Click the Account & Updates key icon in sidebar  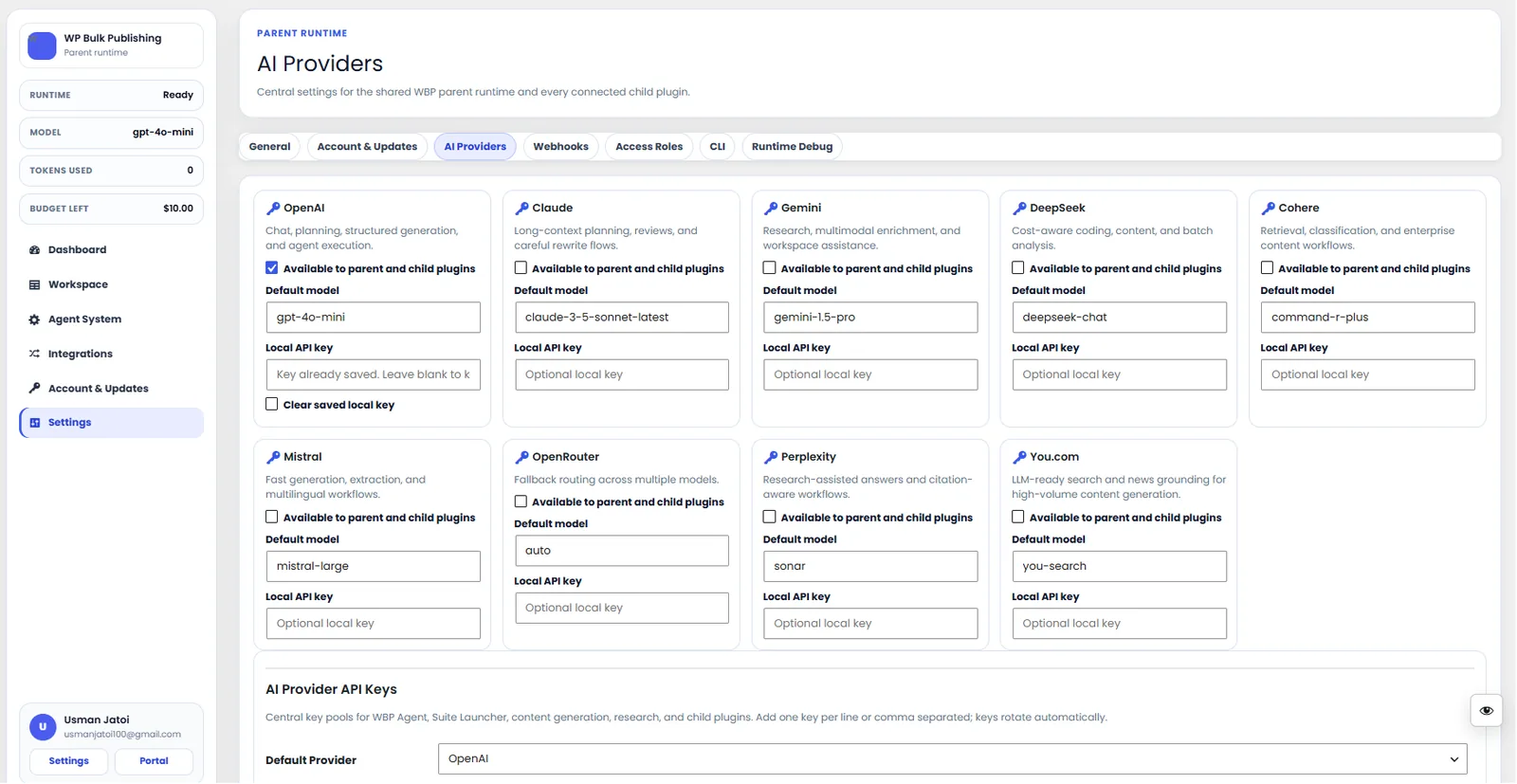click(x=34, y=389)
